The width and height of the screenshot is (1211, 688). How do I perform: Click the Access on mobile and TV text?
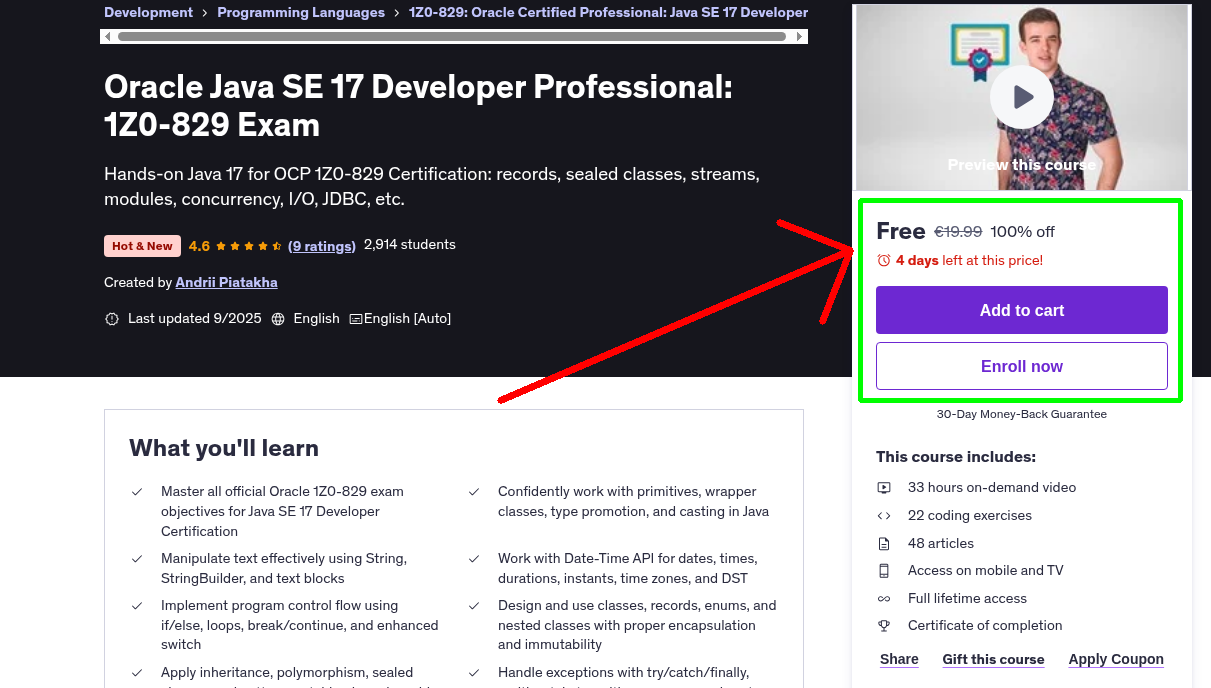click(x=986, y=571)
